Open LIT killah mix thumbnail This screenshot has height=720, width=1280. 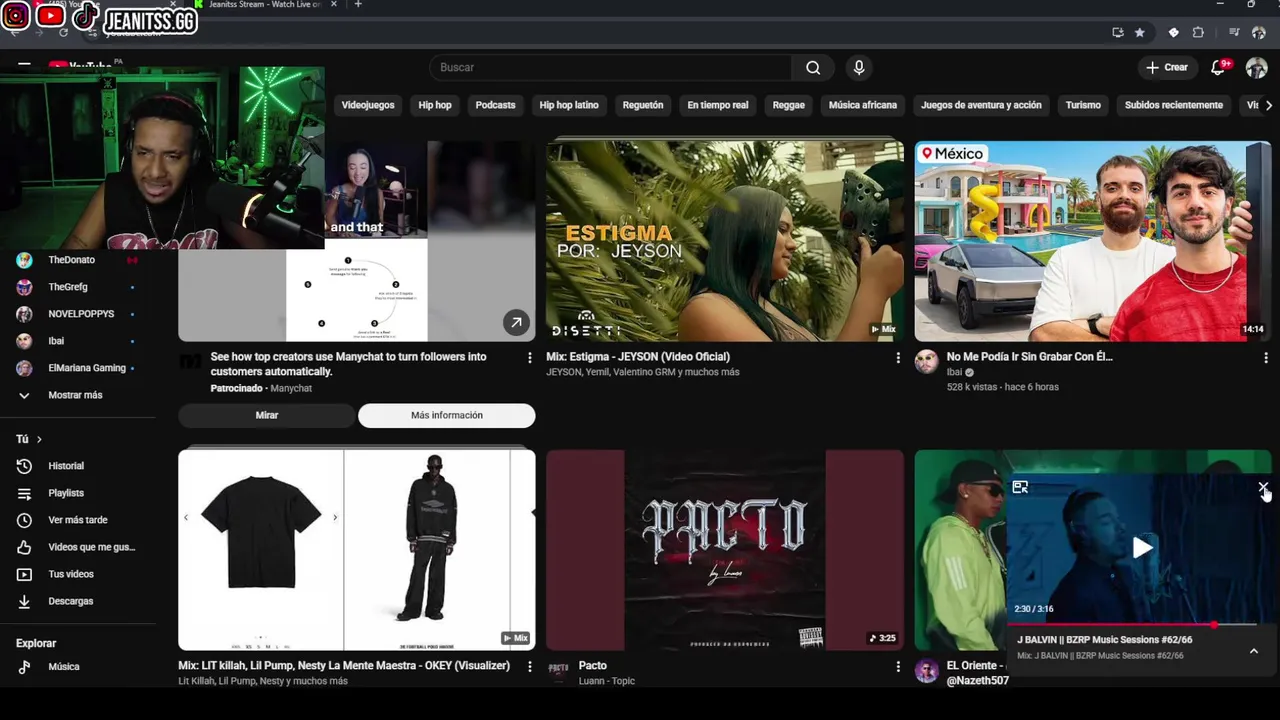357,550
